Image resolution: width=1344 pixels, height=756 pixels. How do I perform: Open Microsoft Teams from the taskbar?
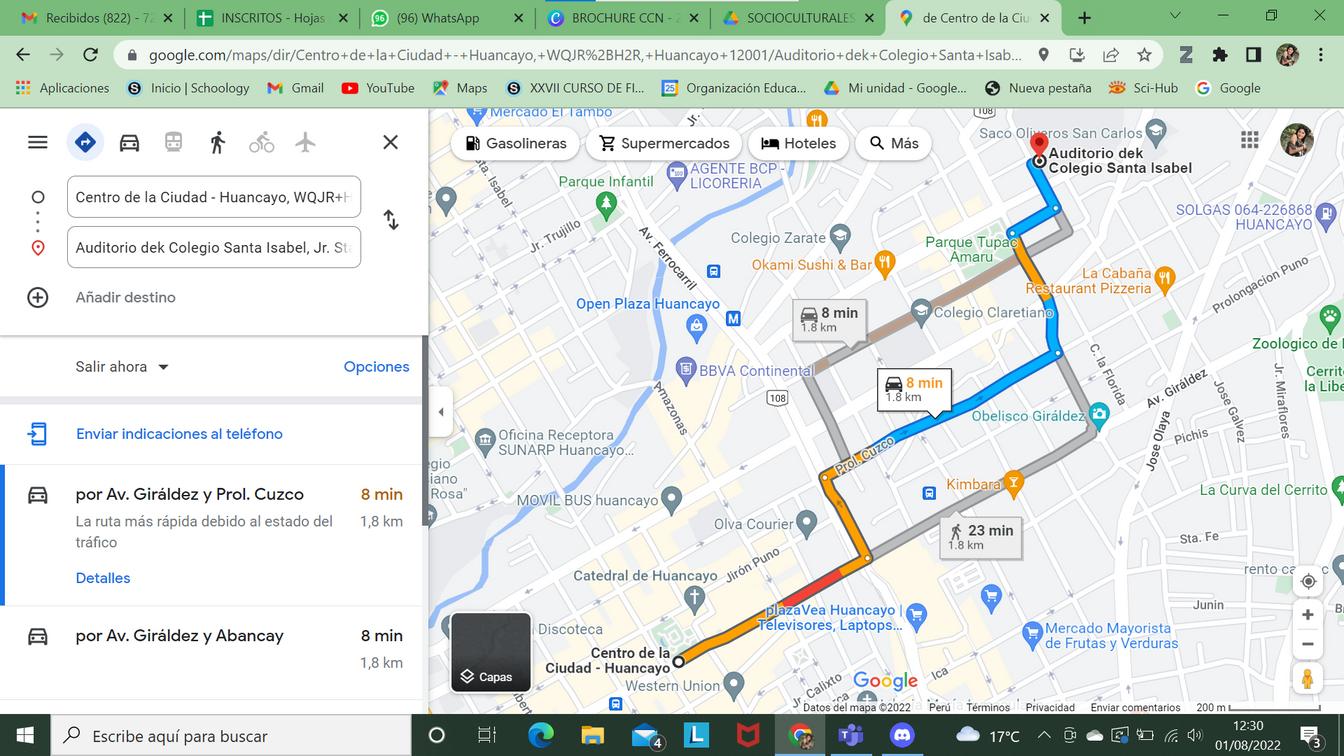[850, 736]
